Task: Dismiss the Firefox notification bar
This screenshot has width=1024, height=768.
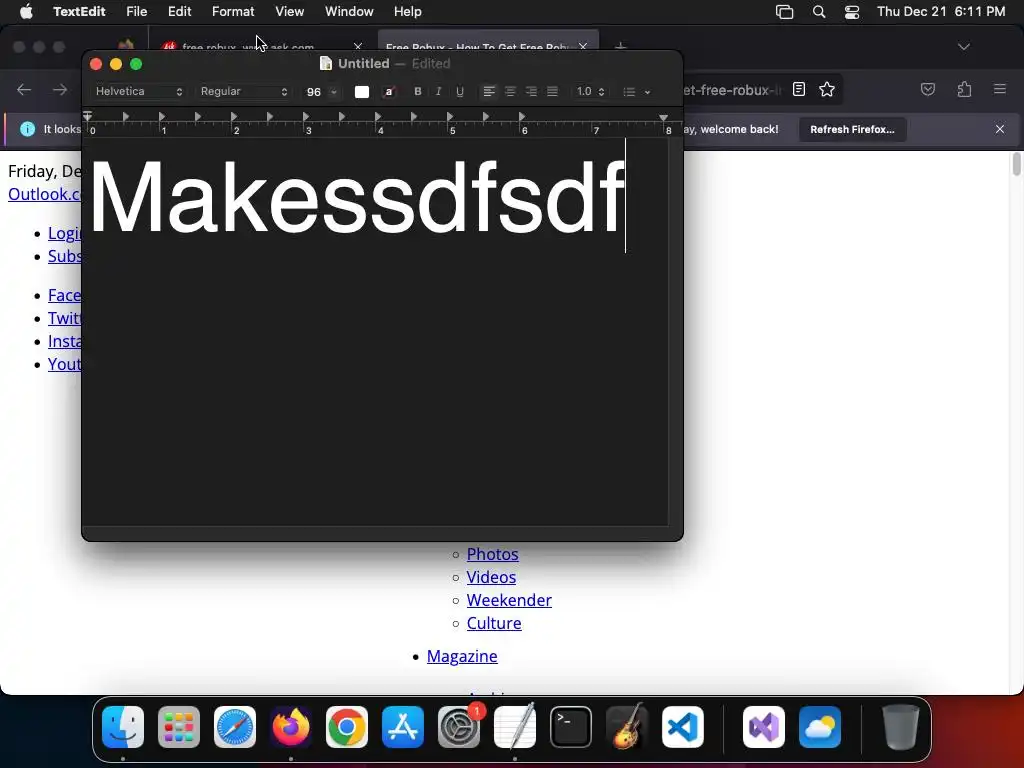Action: (1000, 129)
